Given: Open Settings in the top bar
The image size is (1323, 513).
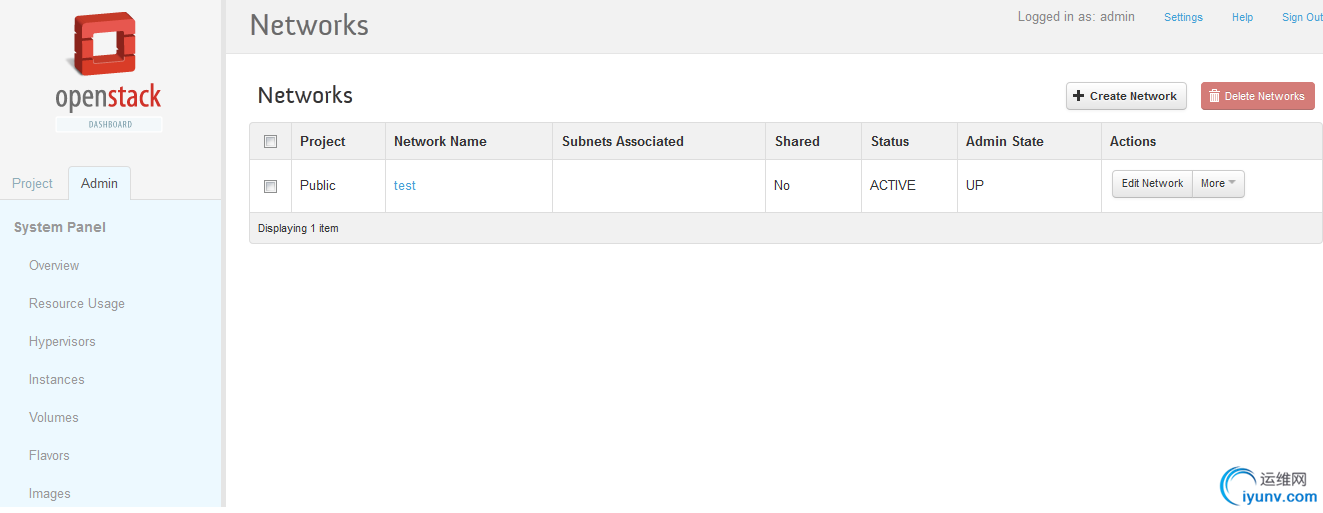Looking at the screenshot, I should [x=1183, y=17].
